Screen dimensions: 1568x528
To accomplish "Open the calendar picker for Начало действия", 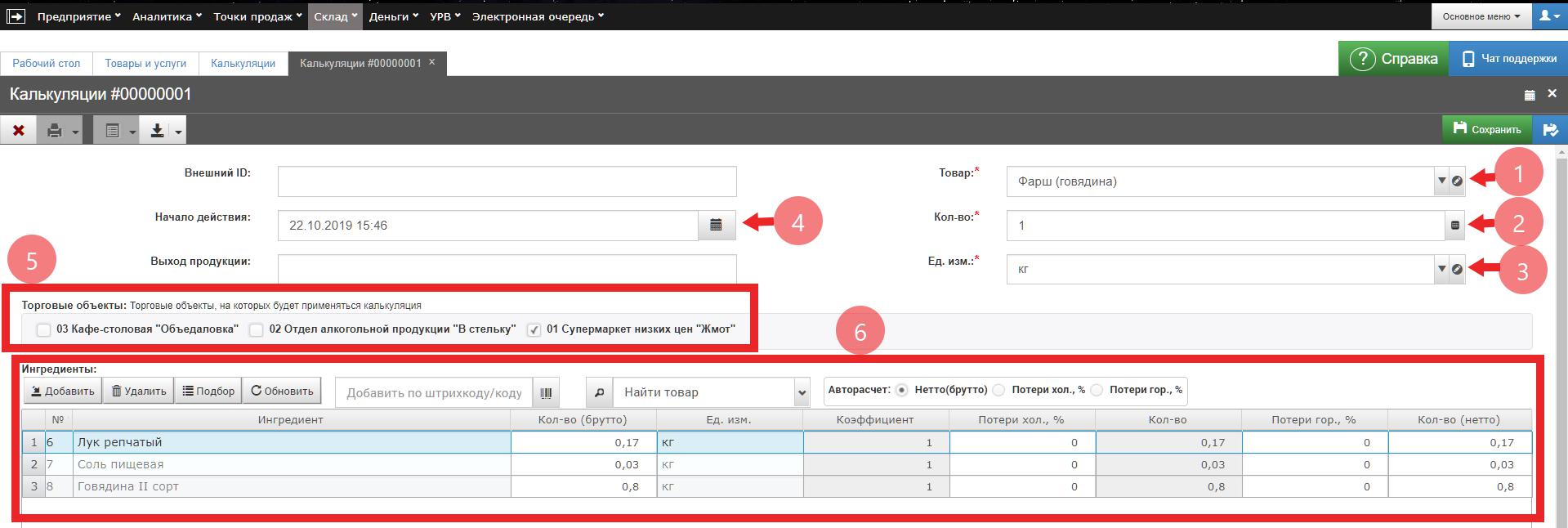I will 717,226.
